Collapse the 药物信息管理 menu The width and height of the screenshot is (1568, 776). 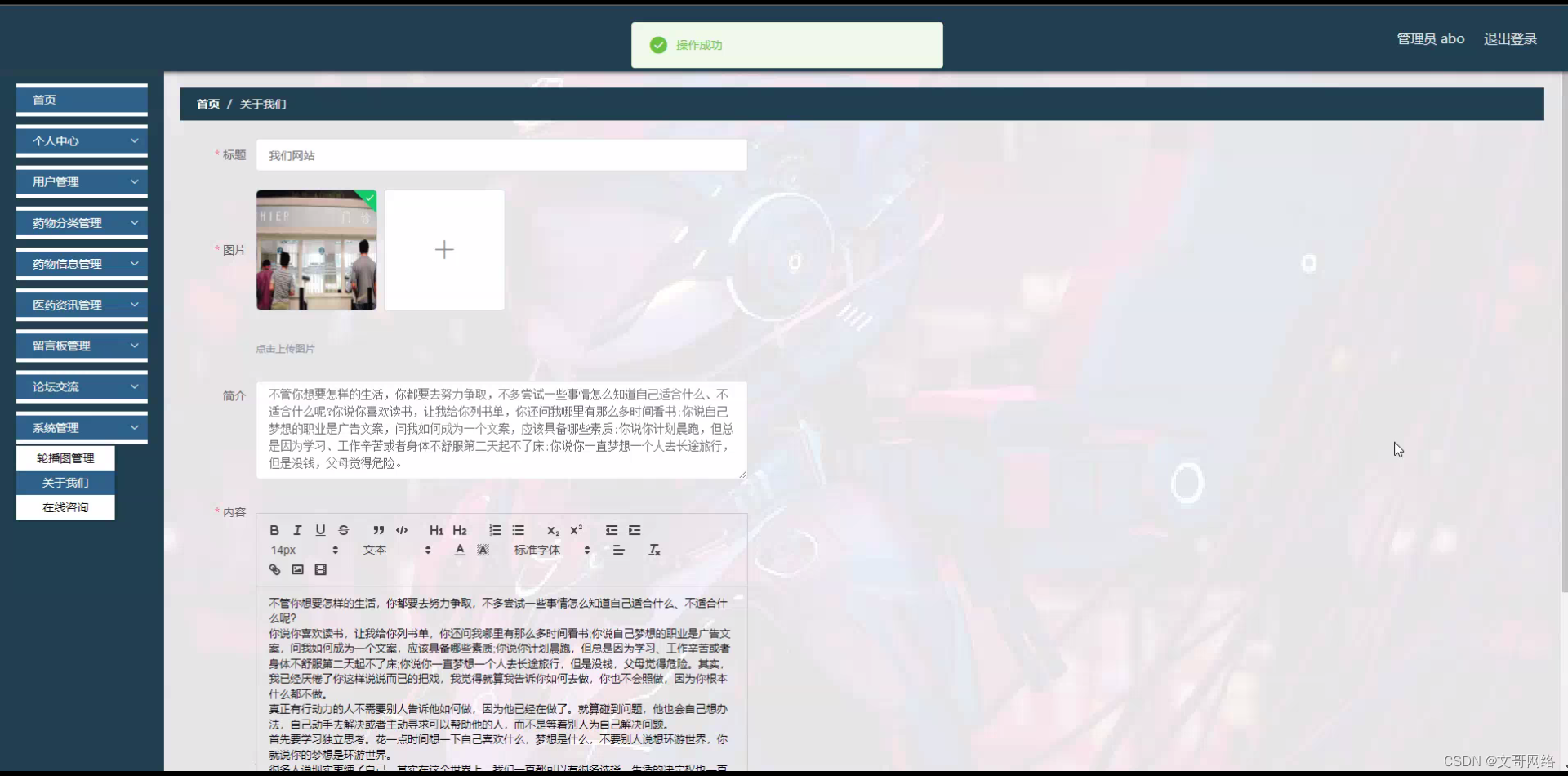[x=81, y=263]
